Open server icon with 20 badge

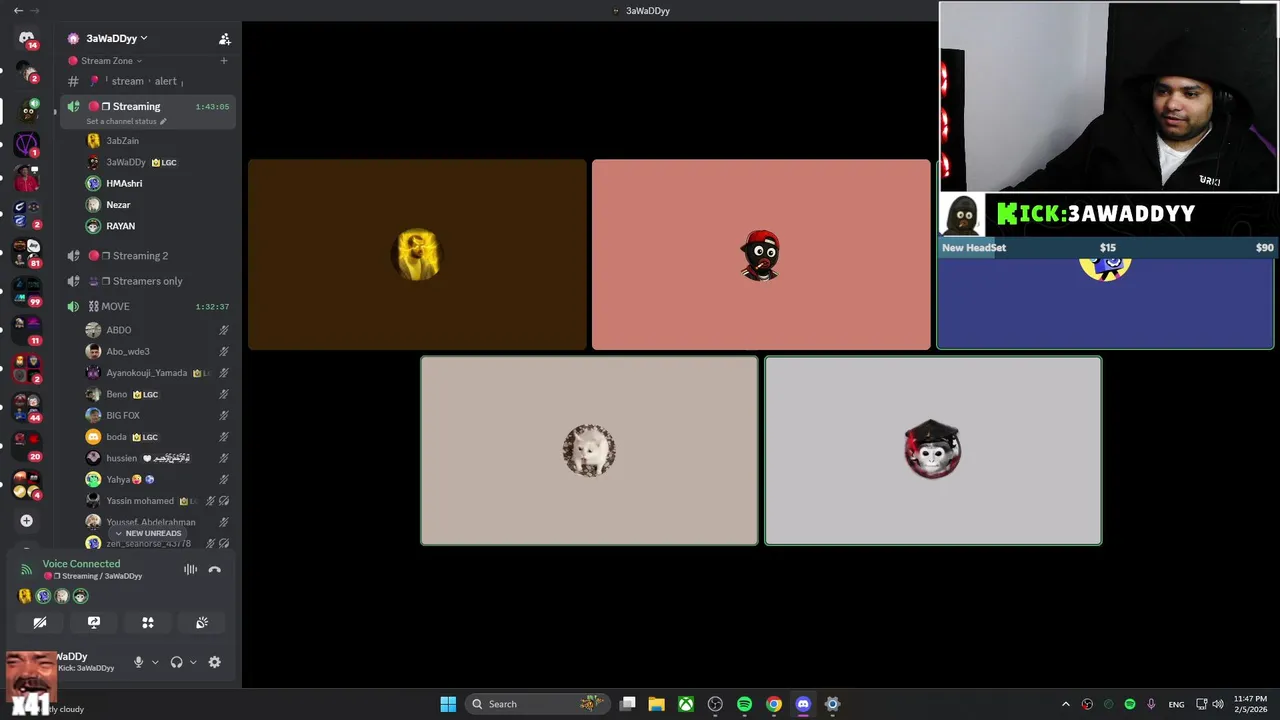27,446
